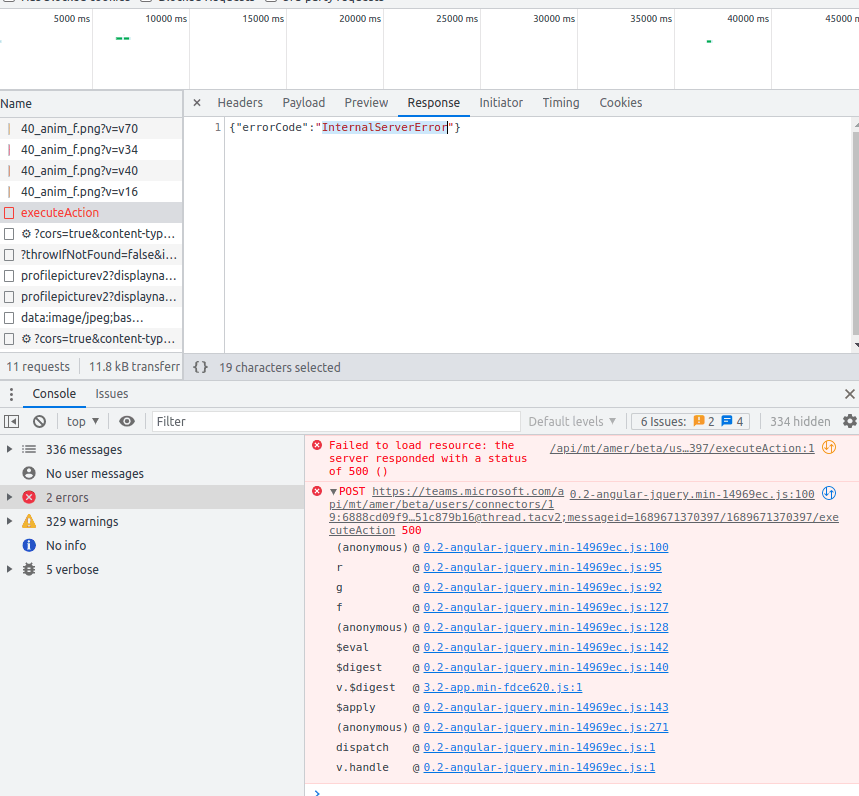Image resolution: width=859 pixels, height=796 pixels.
Task: Select the 40_anim_f.png?v=v16 request
Action: click(90, 192)
